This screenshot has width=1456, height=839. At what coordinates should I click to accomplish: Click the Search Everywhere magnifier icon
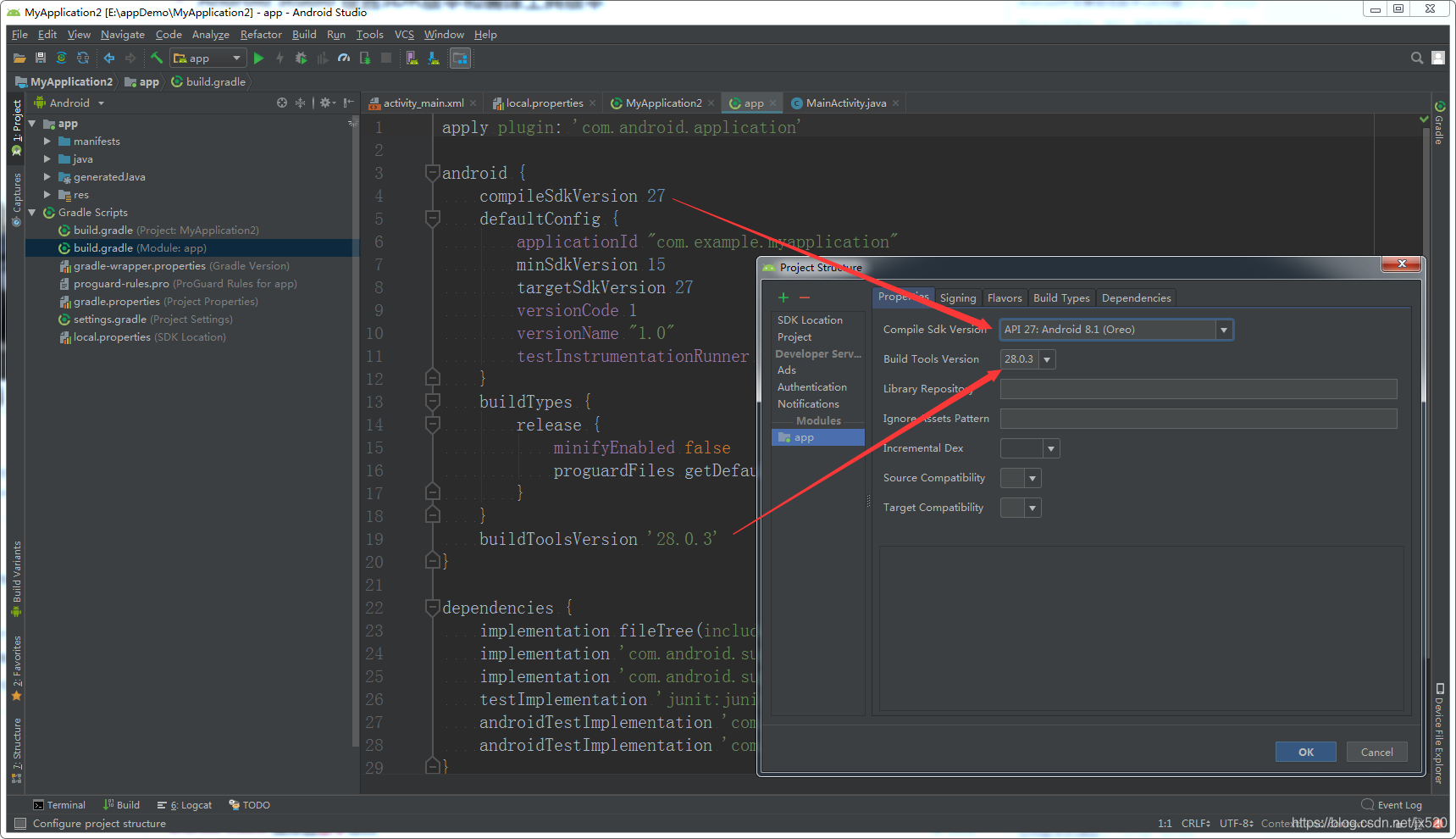pos(1417,58)
